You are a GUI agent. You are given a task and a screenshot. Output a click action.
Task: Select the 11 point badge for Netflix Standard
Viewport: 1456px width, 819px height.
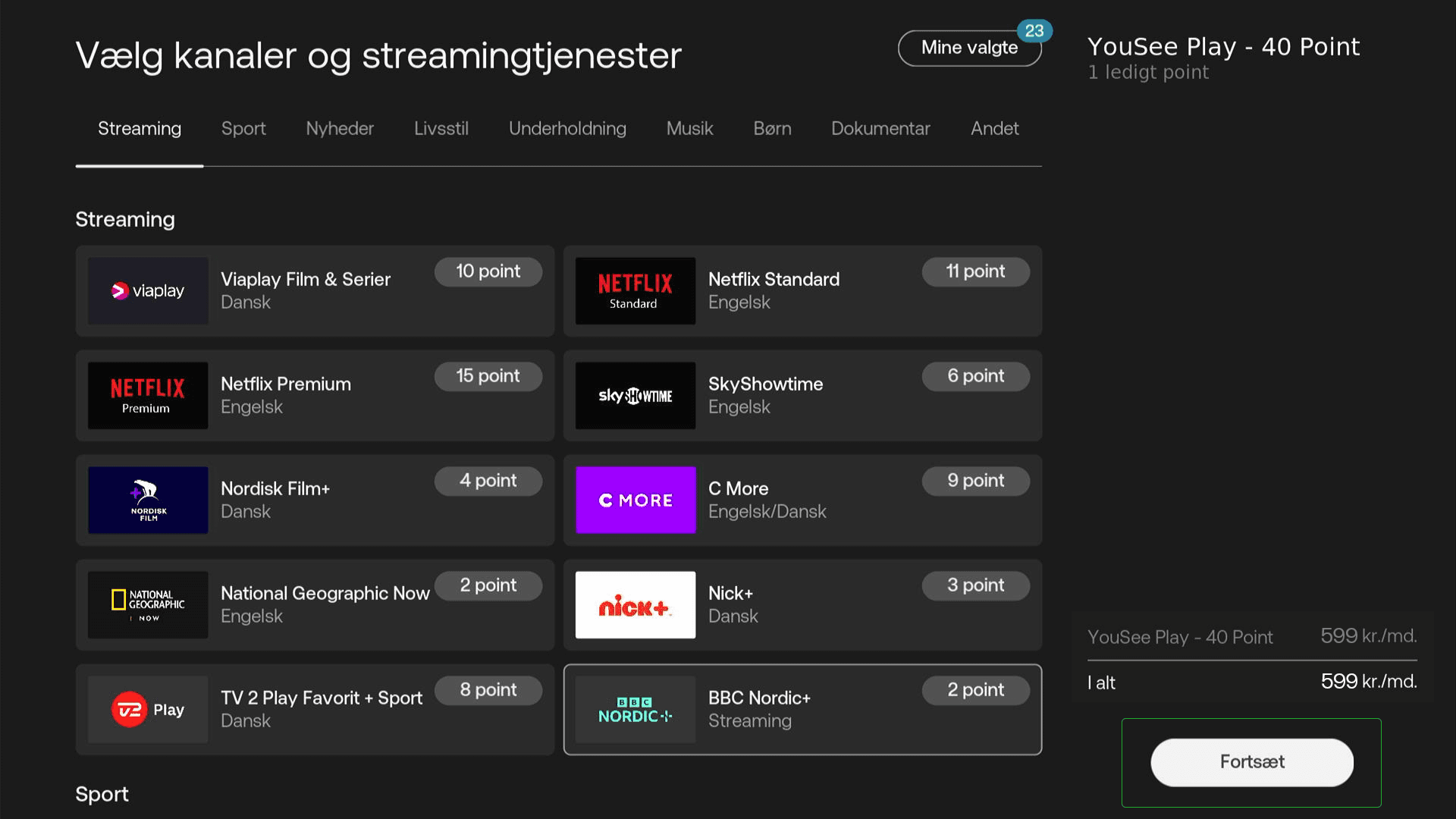coord(976,271)
